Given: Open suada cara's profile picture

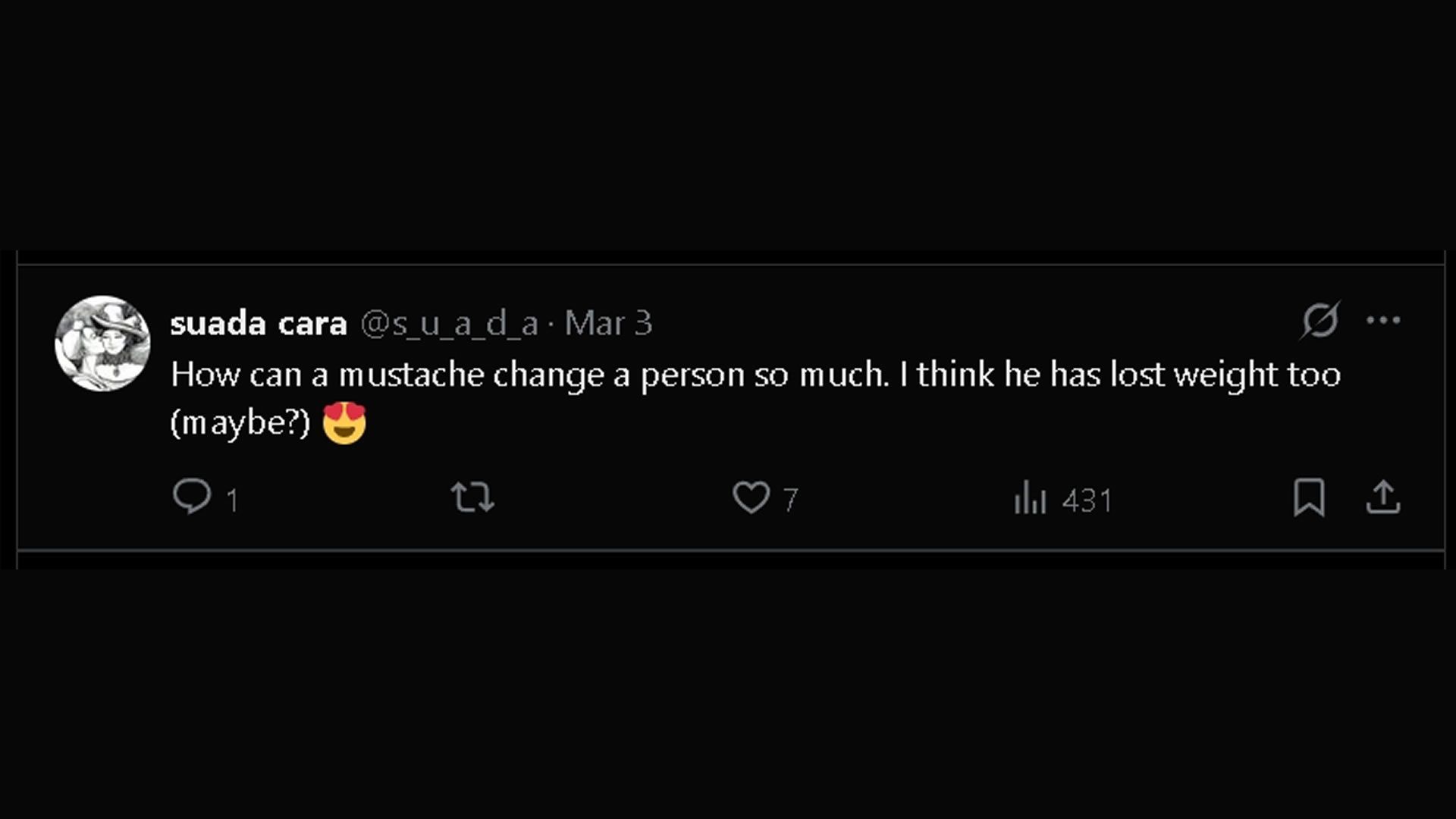Looking at the screenshot, I should tap(102, 344).
